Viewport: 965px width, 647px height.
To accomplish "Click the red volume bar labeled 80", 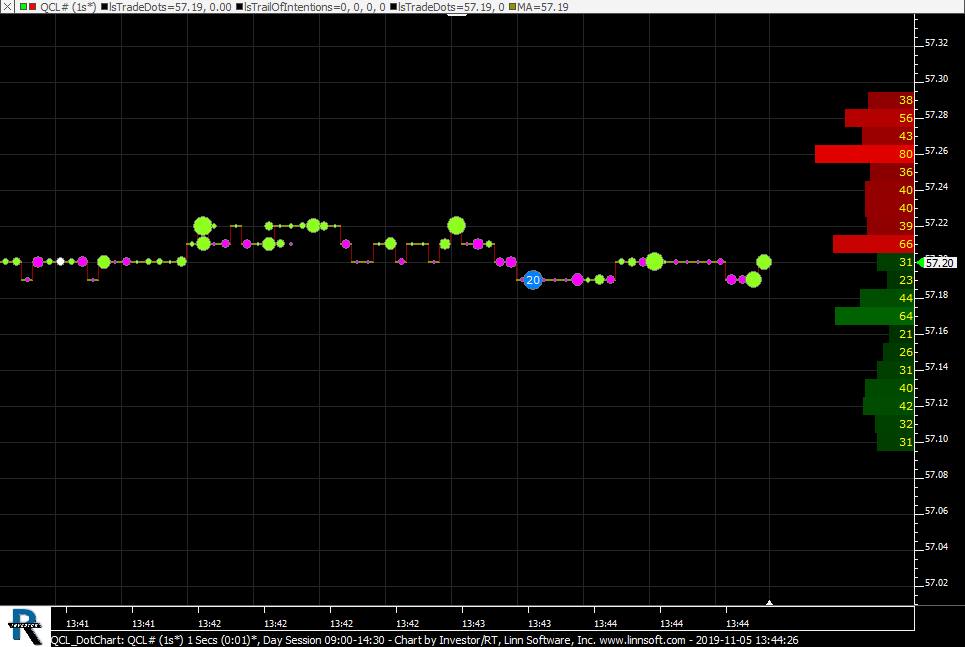I will (x=864, y=154).
